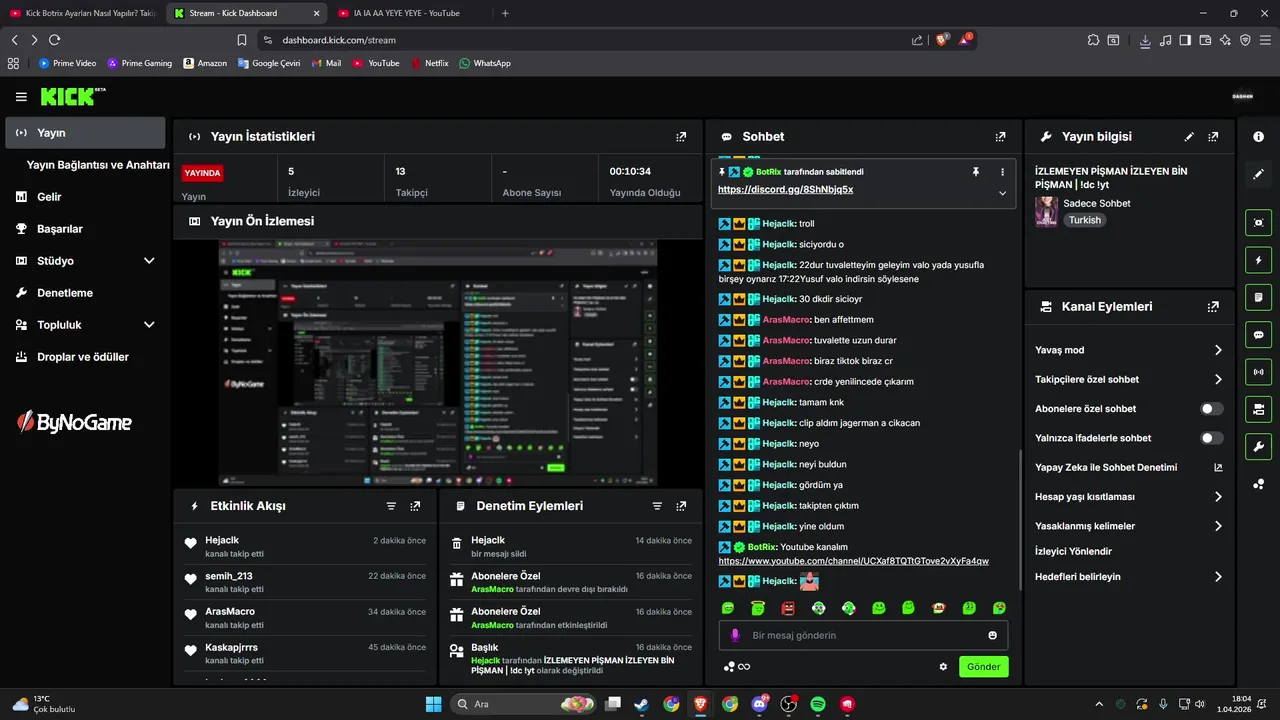Viewport: 1280px width, 720px height.
Task: Open filter options in Denetim Eylemleri
Action: (x=657, y=506)
